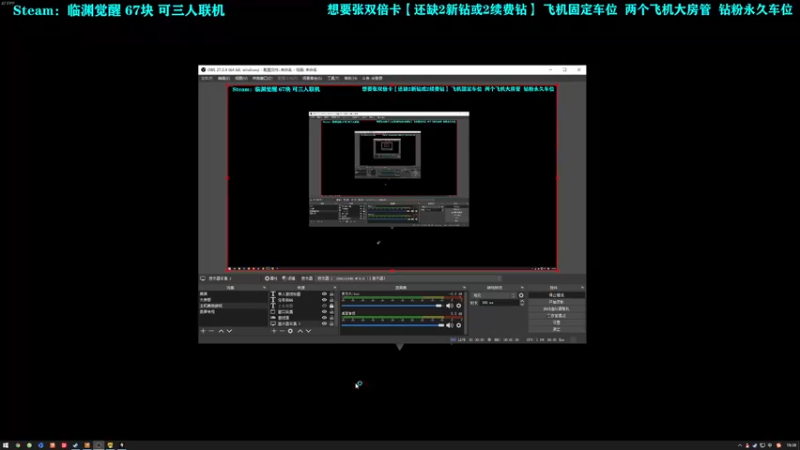The height and width of the screenshot is (450, 800).
Task: Pop out the Controls dock panel
Action: pyautogui.click(x=582, y=288)
